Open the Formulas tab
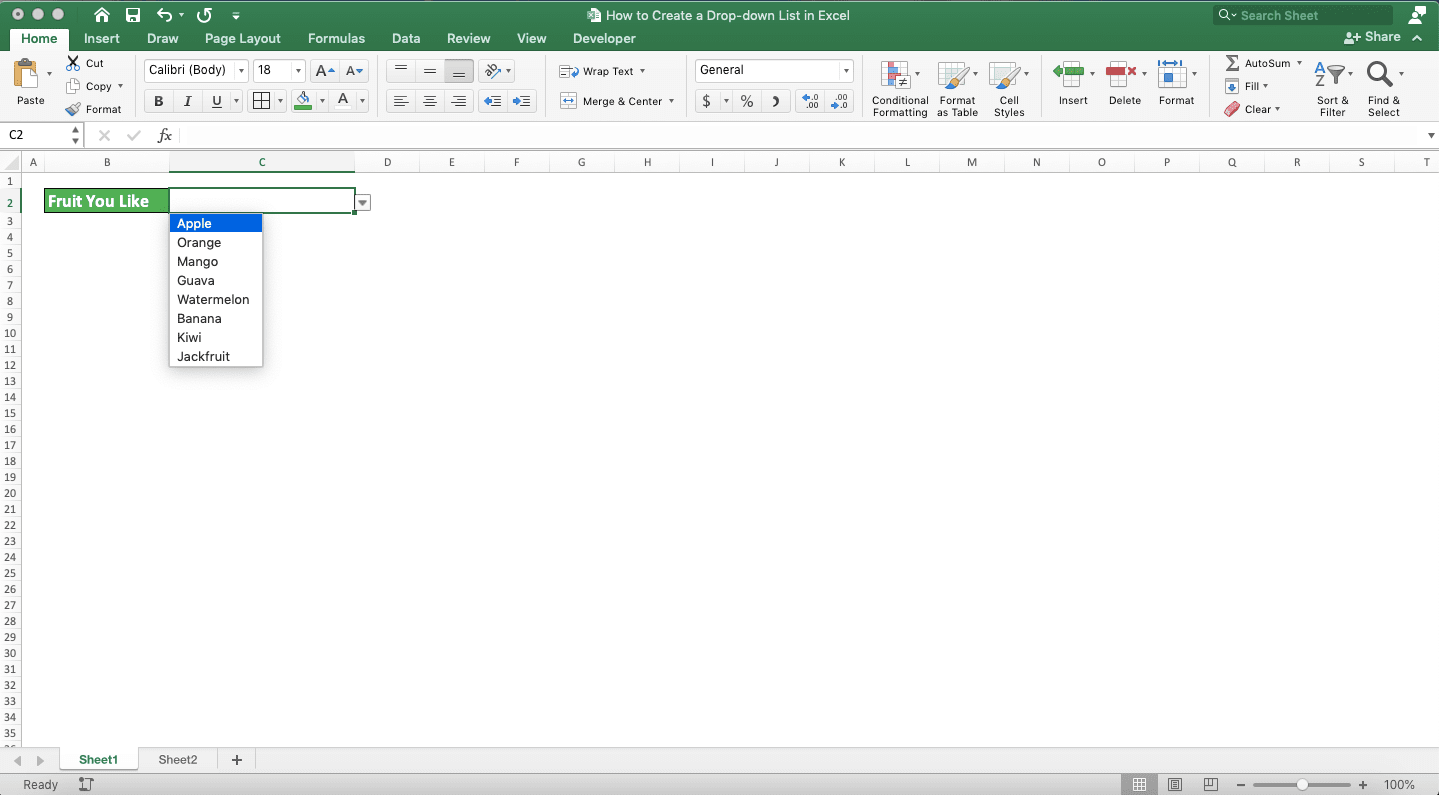 coord(336,38)
